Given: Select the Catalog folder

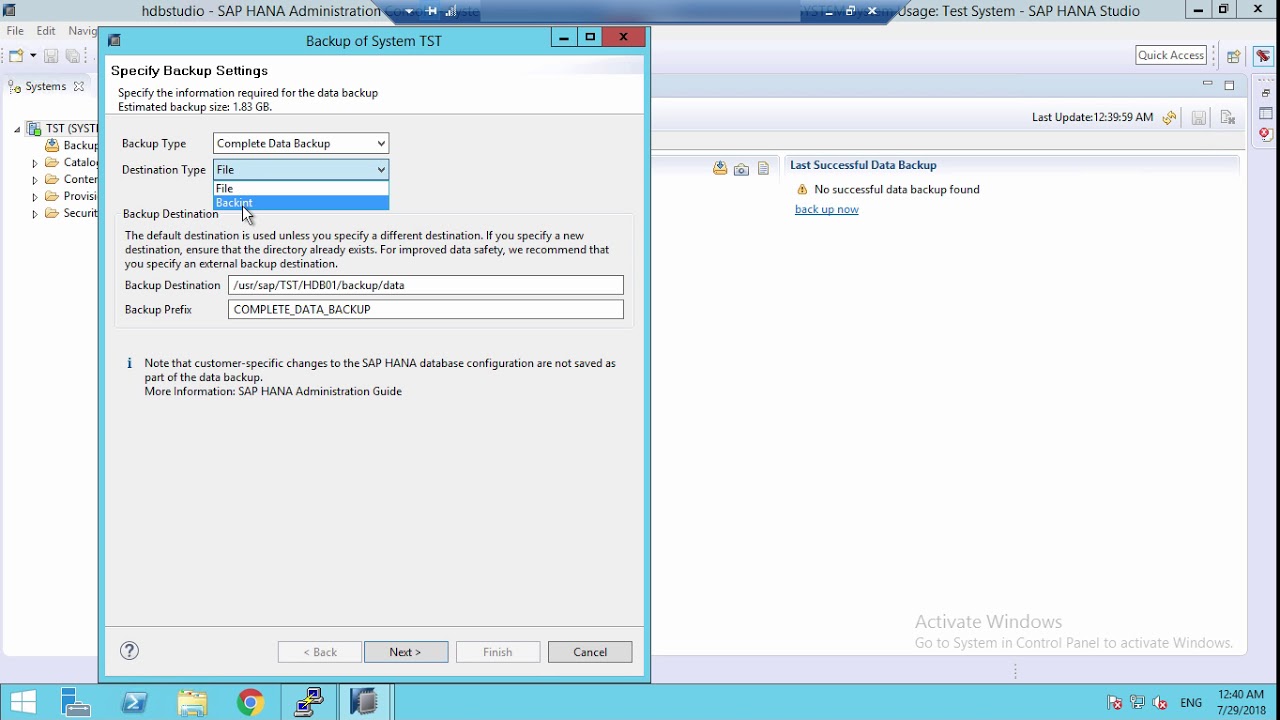Looking at the screenshot, I should click(80, 162).
